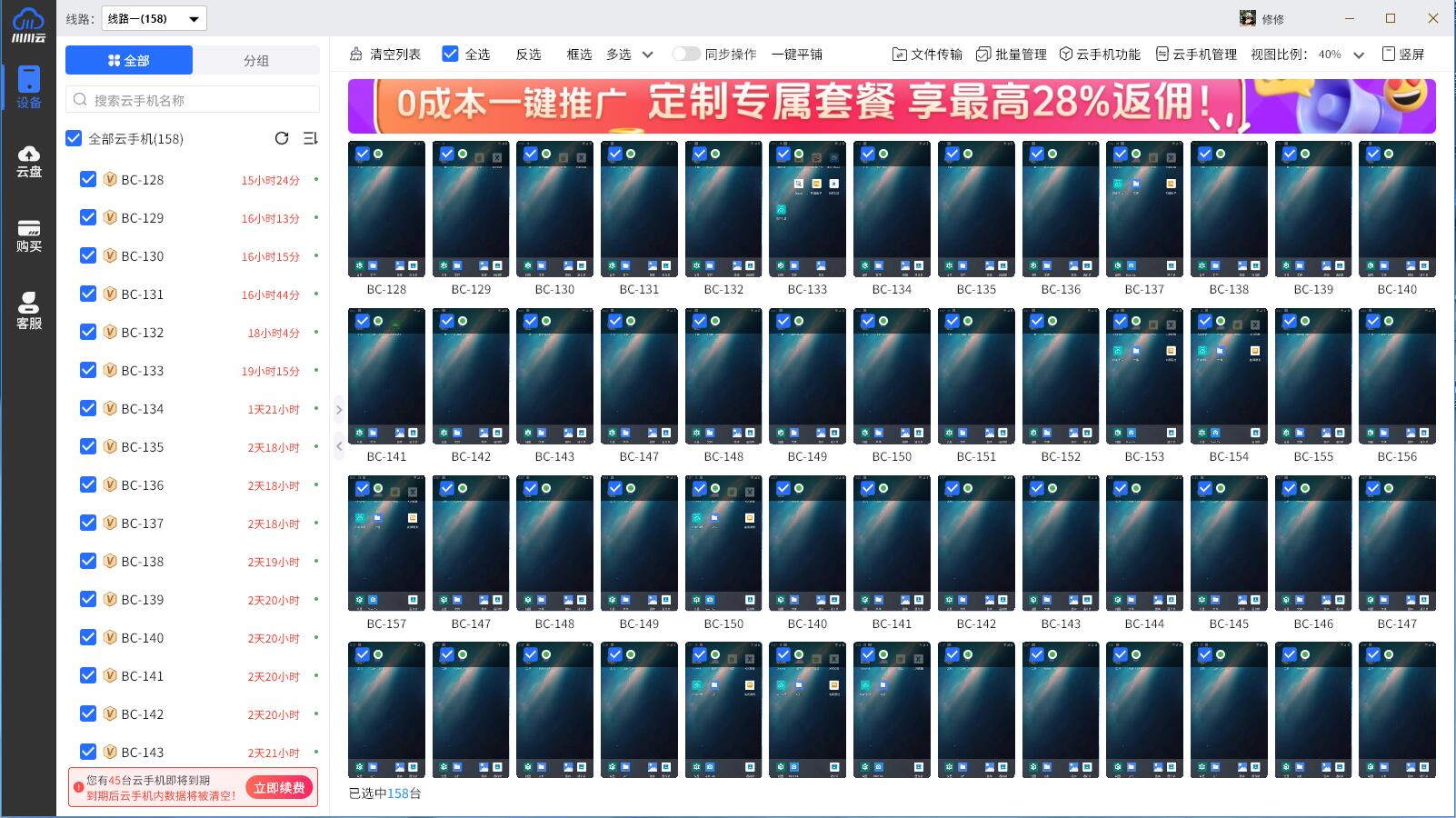1456x818 pixels.
Task: Open the 云手机功能 panel
Action: (1102, 54)
